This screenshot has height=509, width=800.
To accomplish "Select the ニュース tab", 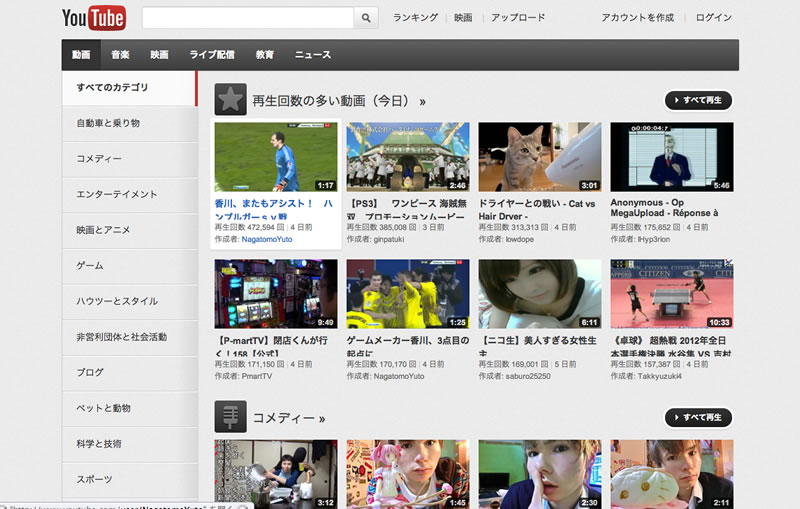I will click(313, 55).
